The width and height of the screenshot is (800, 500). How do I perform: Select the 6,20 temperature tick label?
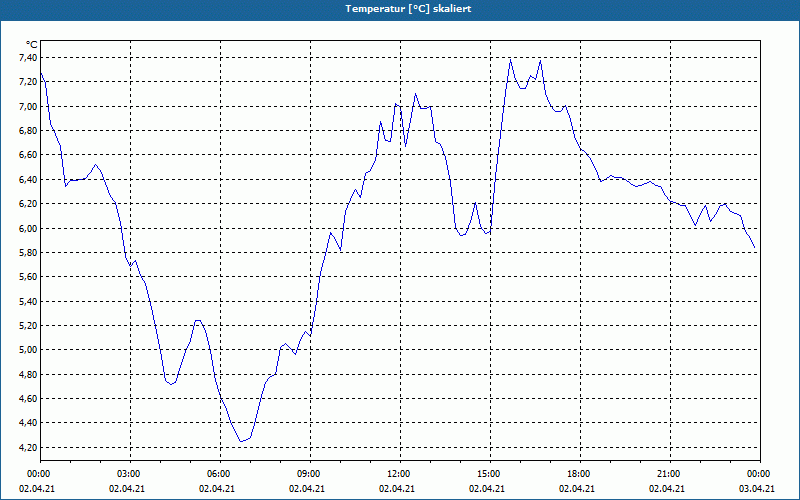tap(28, 204)
